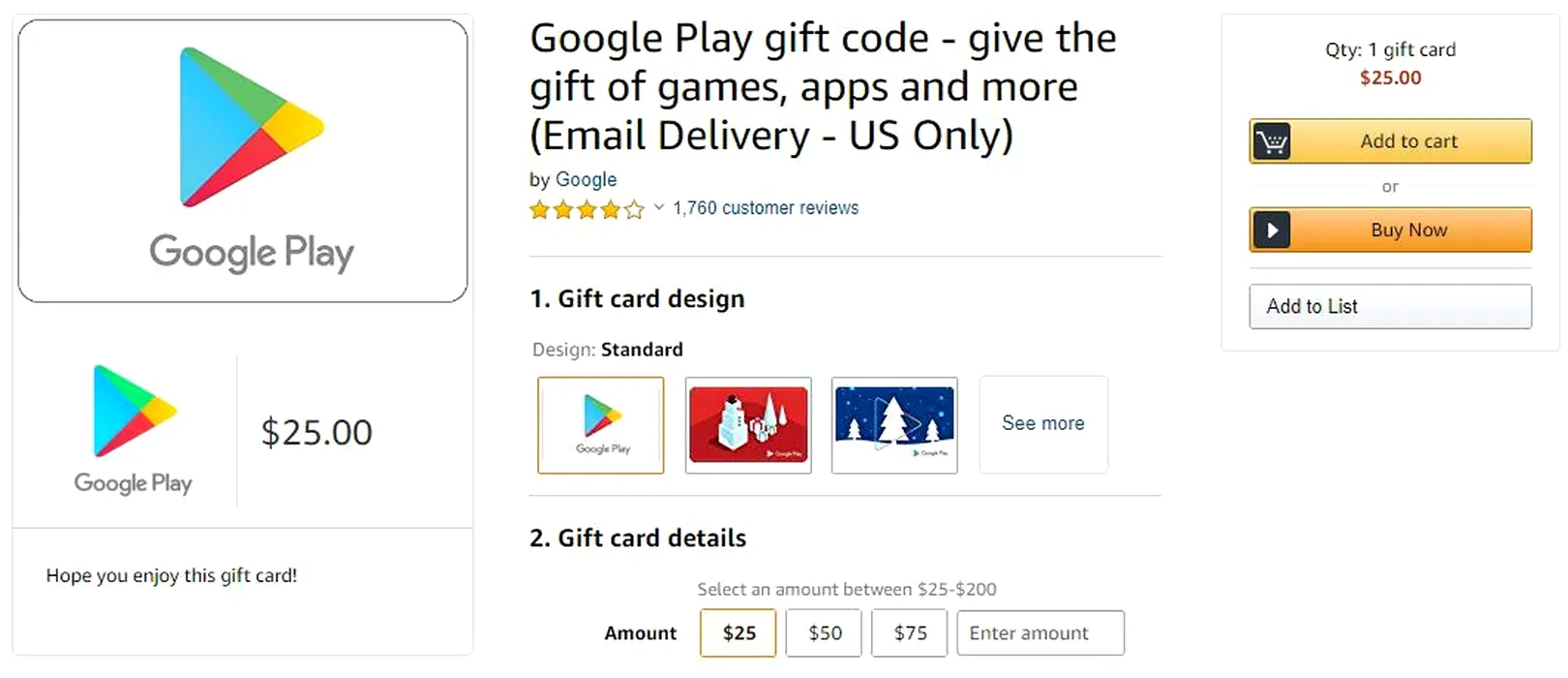1568x678 pixels.
Task: Select the standard Google Play card design
Action: pyautogui.click(x=601, y=425)
